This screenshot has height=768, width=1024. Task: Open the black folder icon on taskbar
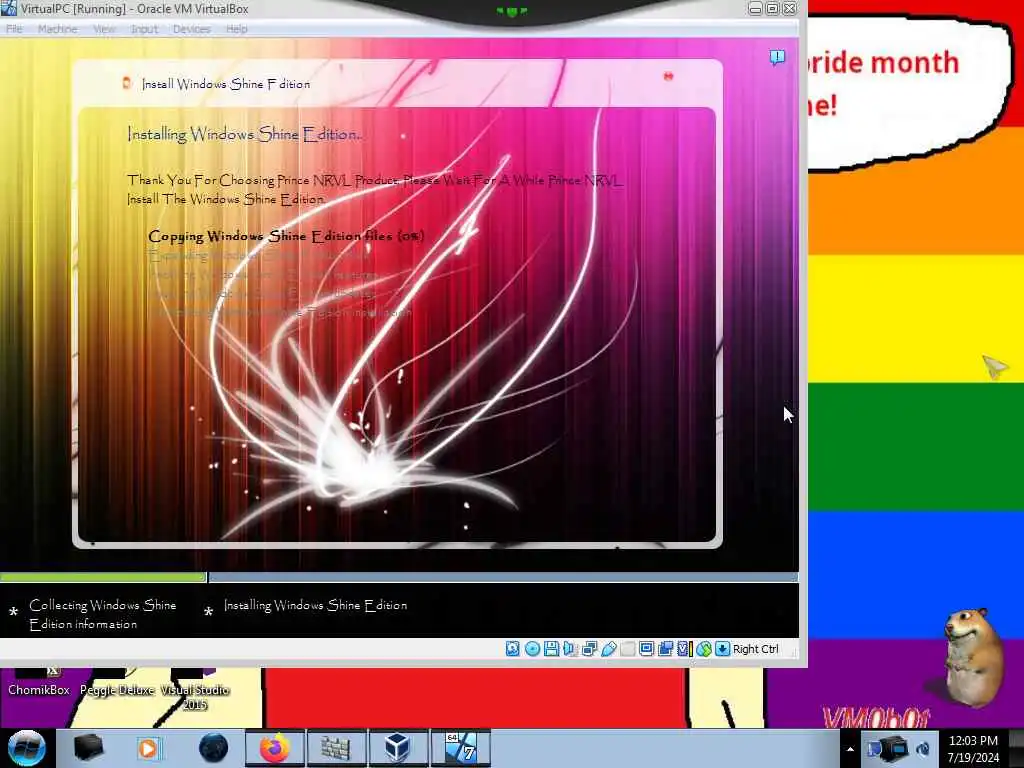point(88,748)
